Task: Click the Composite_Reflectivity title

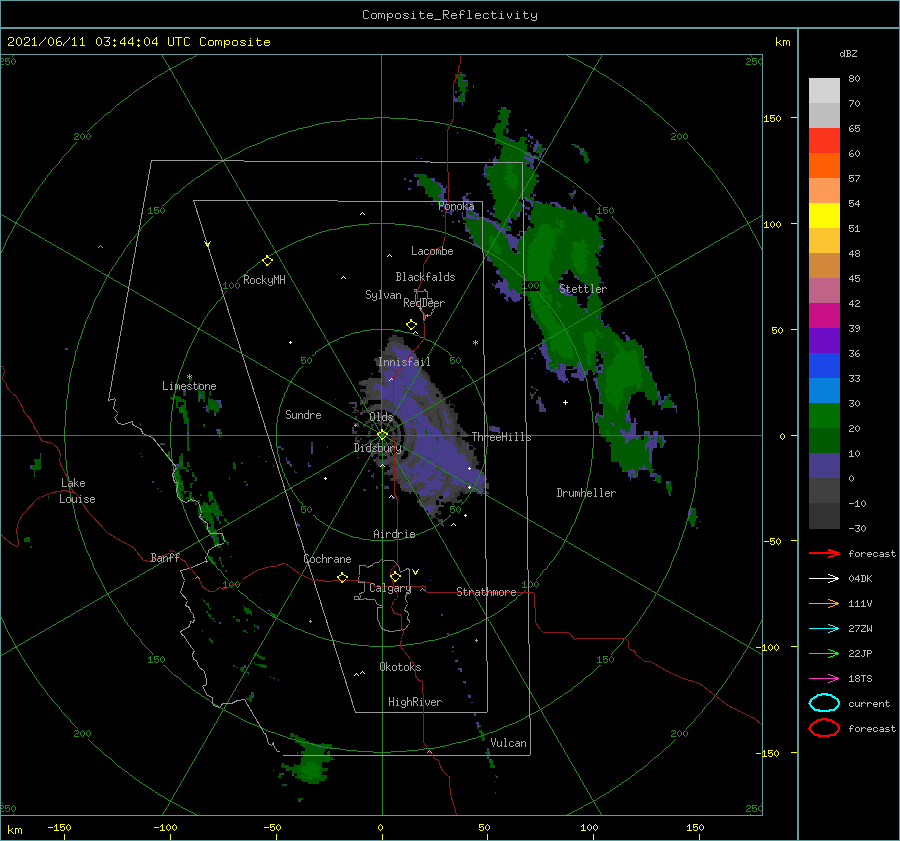Action: (x=450, y=15)
